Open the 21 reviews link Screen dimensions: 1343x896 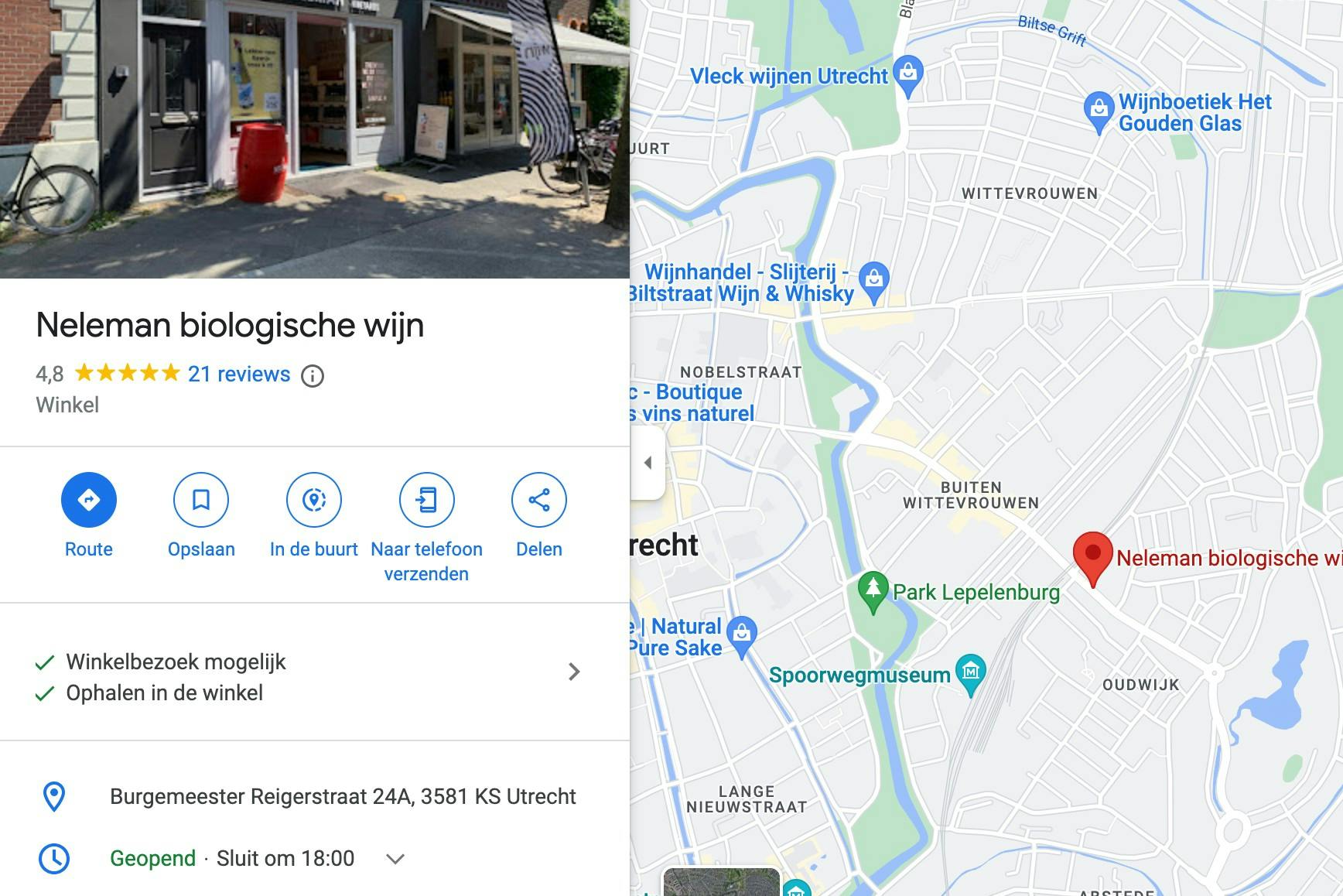239,374
